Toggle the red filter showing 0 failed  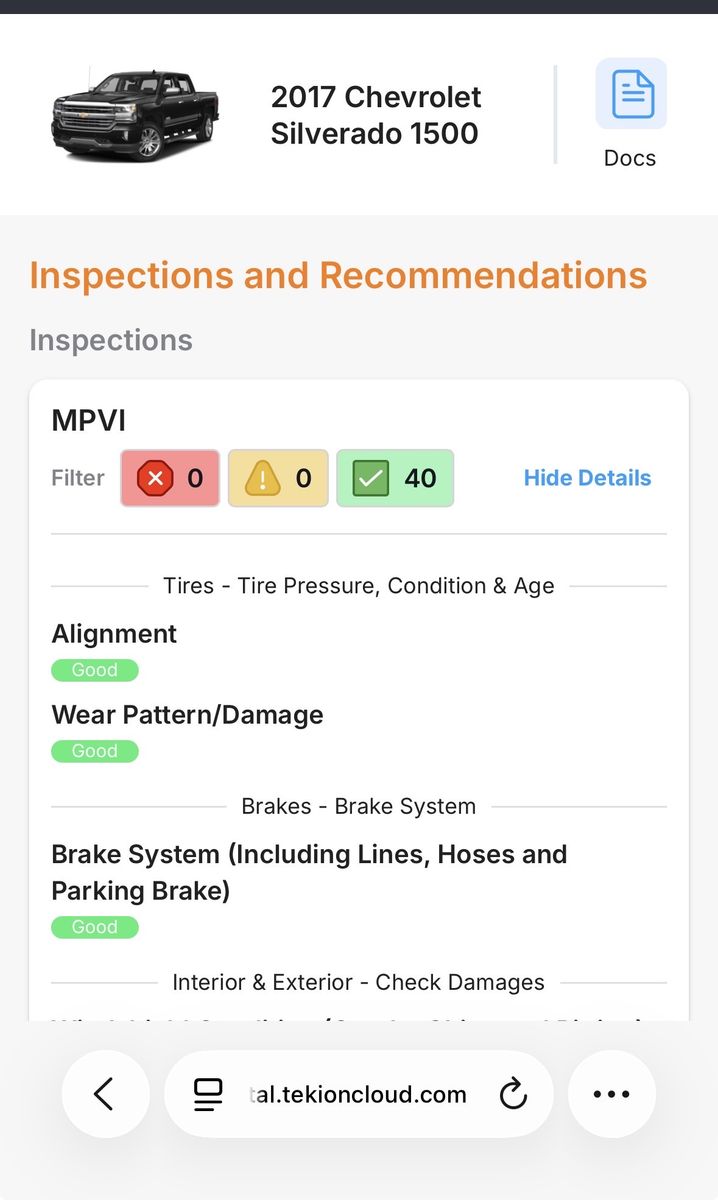click(170, 478)
